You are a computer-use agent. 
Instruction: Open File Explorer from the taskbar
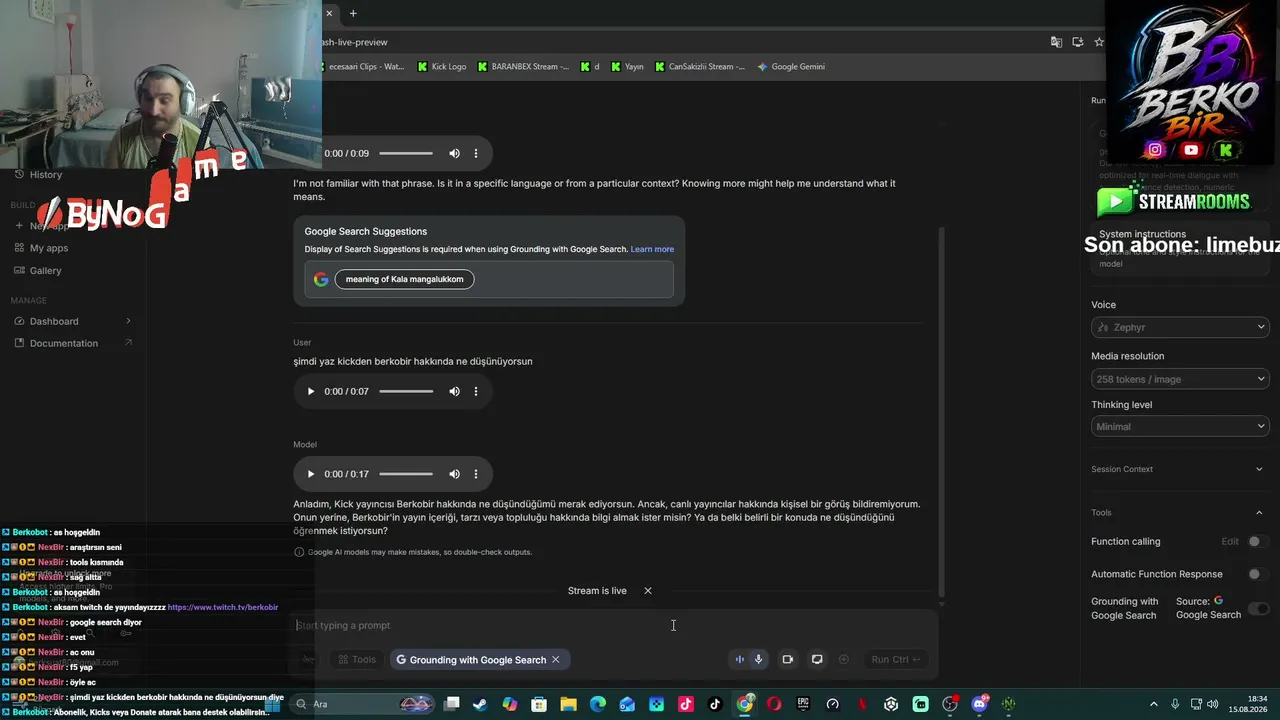tap(568, 704)
